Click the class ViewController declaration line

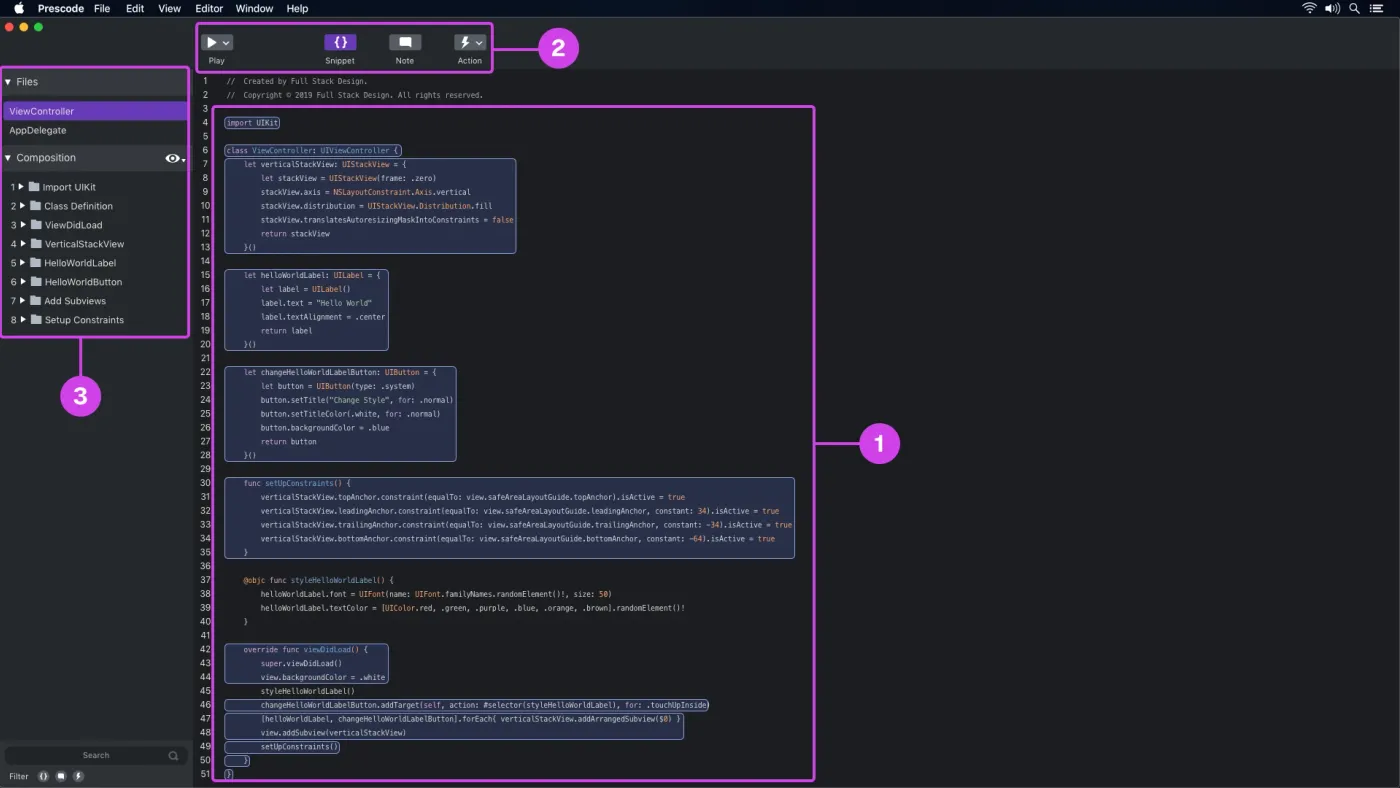pos(313,151)
